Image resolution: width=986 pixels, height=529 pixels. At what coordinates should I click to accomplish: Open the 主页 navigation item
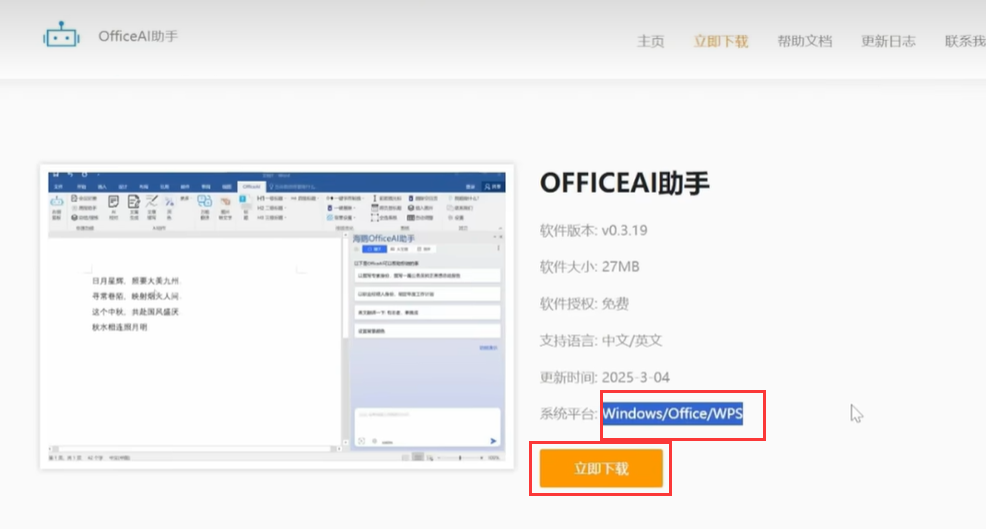pyautogui.click(x=650, y=42)
